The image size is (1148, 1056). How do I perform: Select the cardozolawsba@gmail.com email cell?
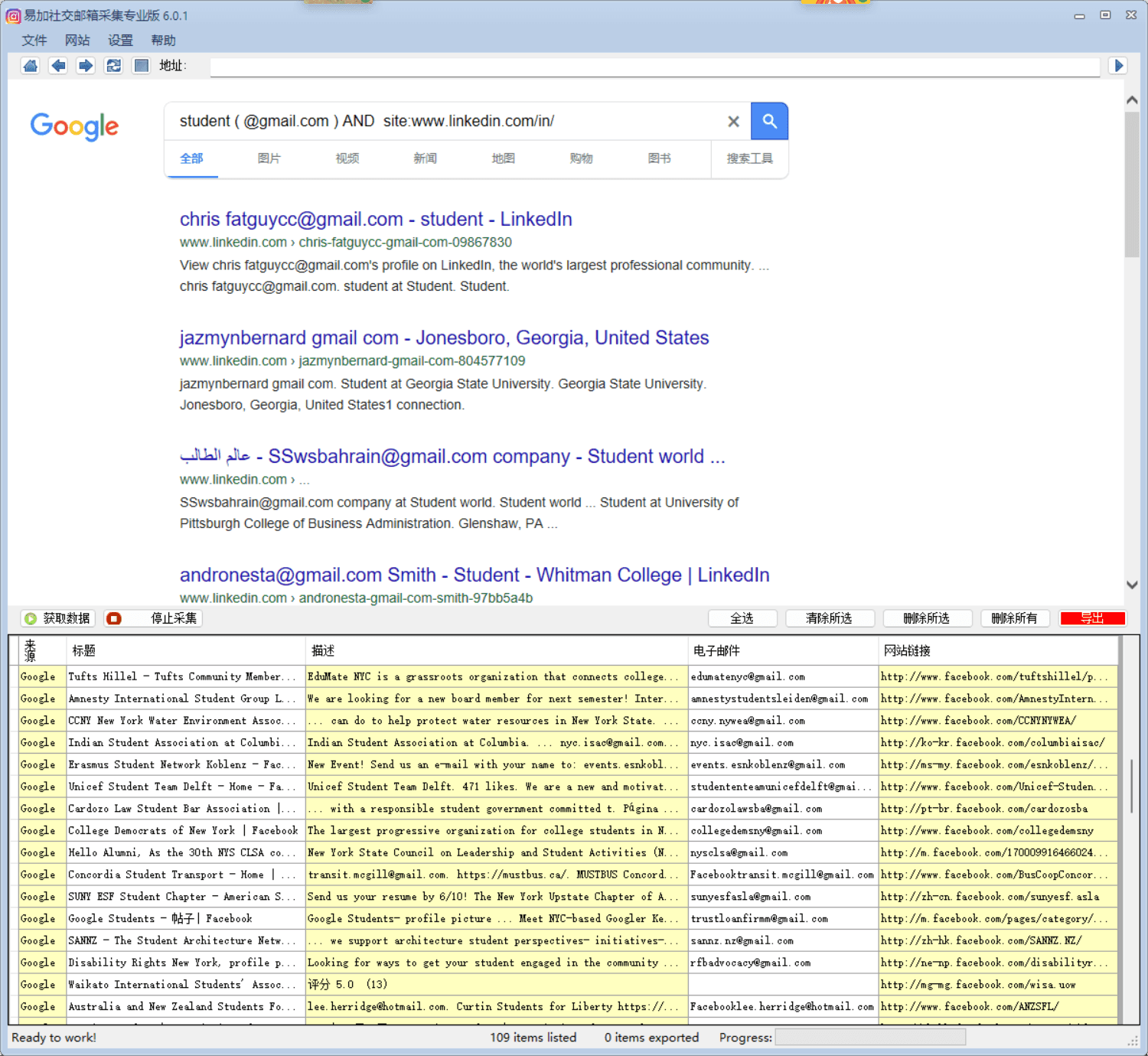click(783, 808)
